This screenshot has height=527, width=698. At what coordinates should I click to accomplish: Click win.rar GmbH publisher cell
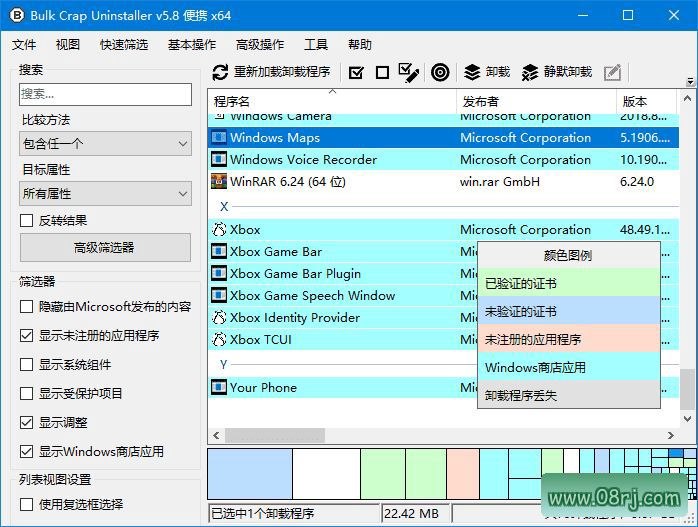point(499,182)
